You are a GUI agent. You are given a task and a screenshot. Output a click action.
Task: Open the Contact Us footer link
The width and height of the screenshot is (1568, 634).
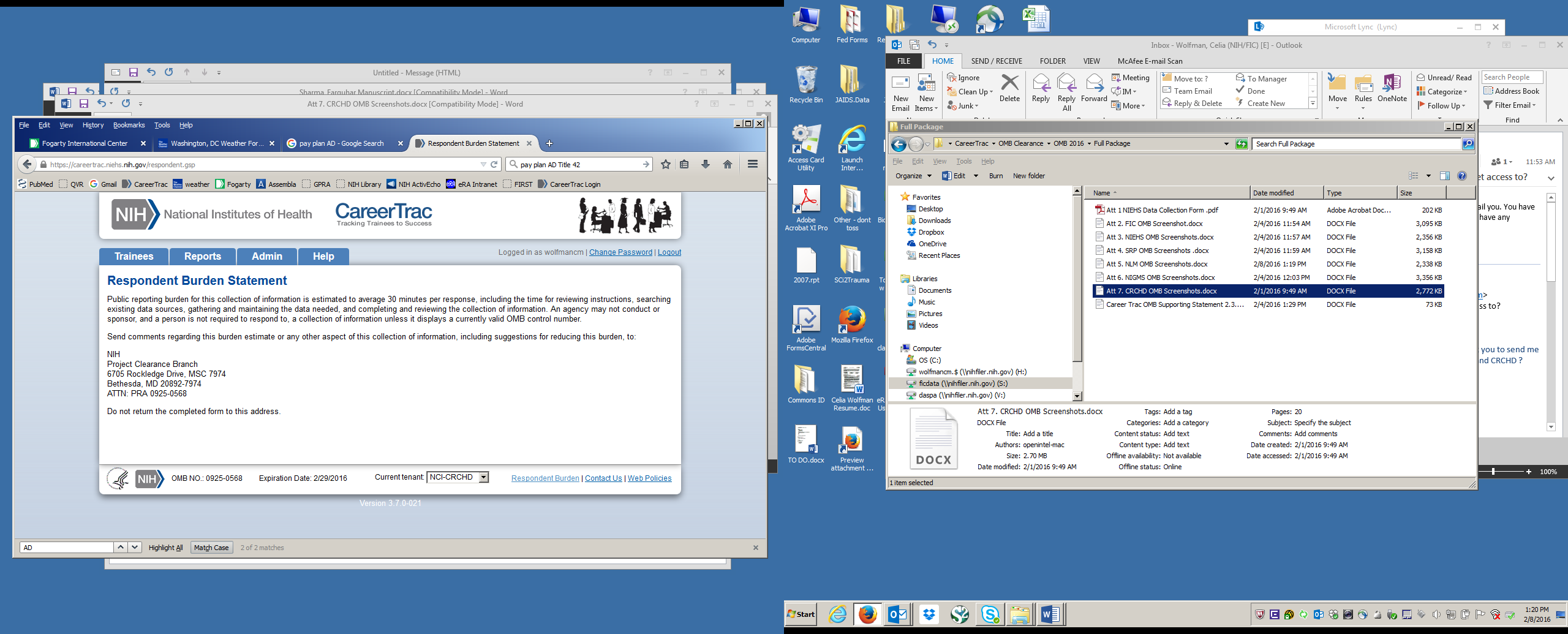pos(603,478)
